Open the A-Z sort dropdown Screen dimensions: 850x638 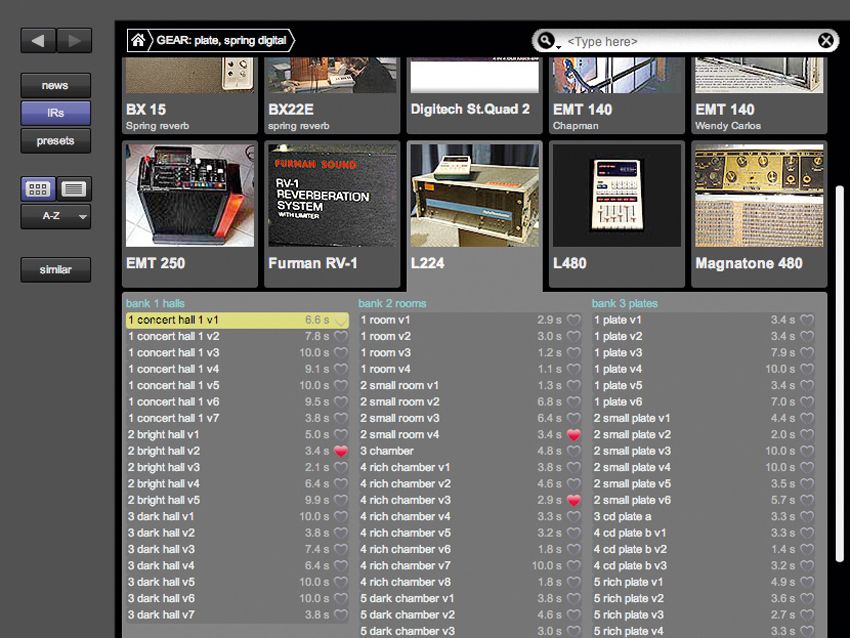[x=56, y=216]
